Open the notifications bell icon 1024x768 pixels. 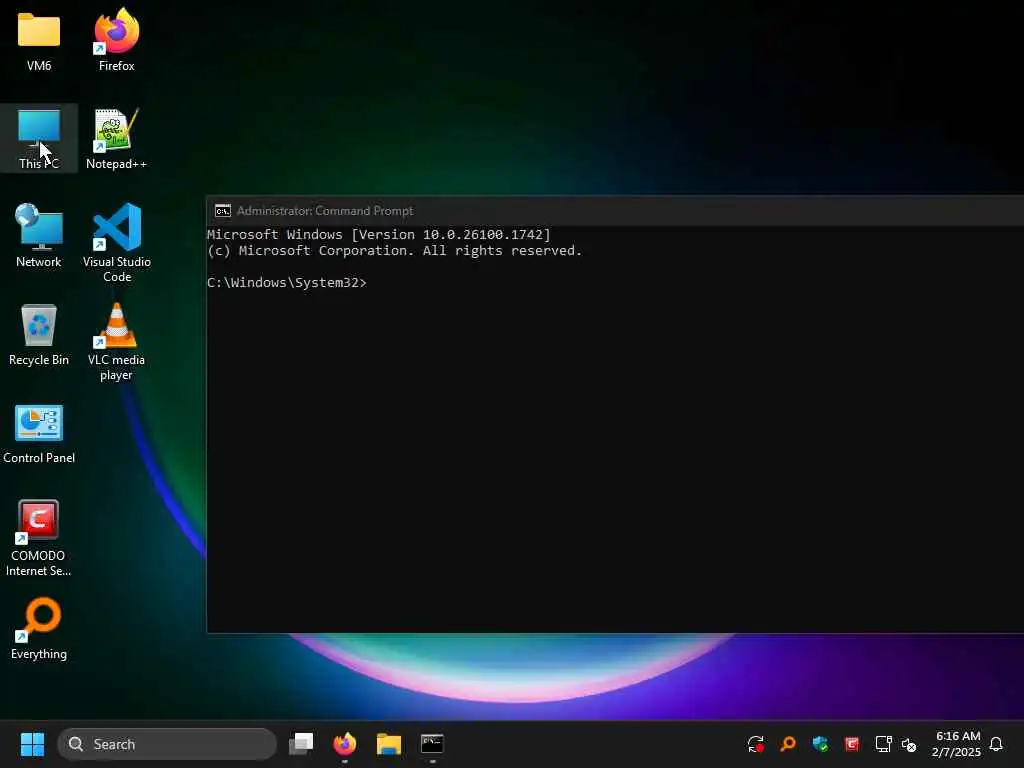996,744
